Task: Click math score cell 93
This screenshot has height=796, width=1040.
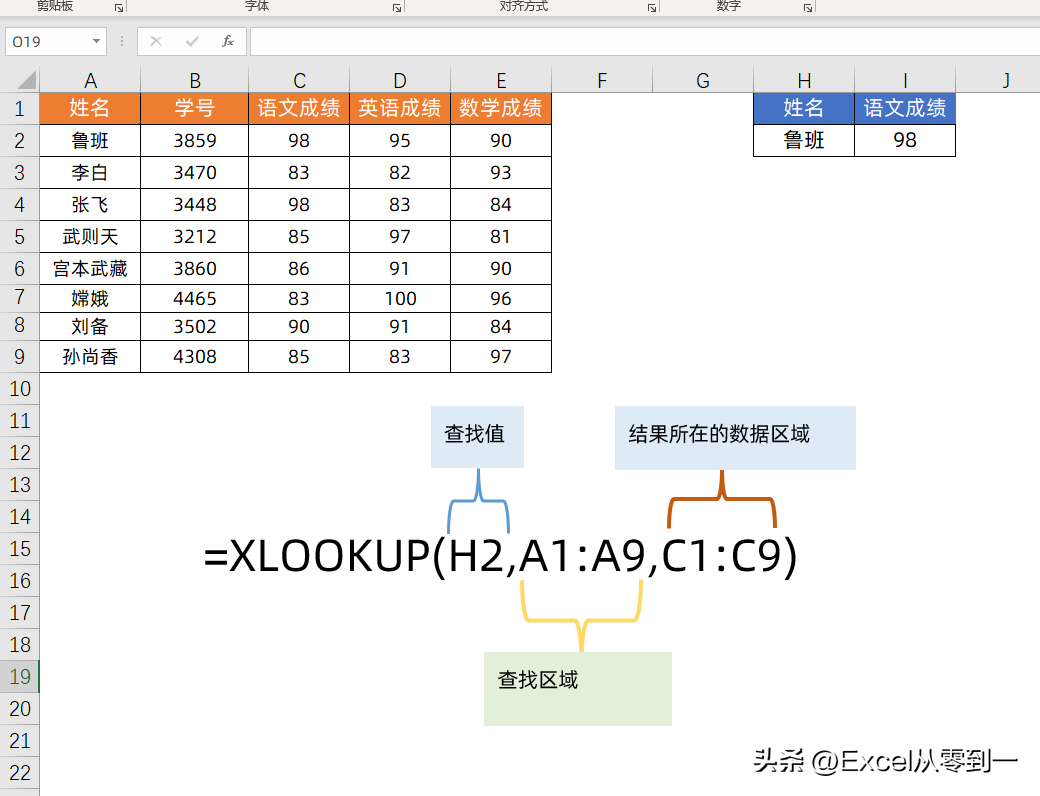Action: (501, 172)
